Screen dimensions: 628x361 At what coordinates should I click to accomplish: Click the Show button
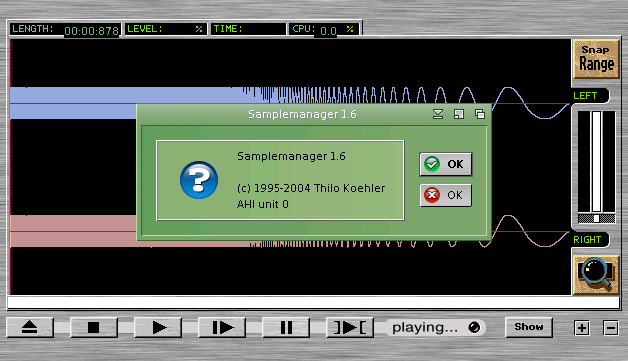pos(529,327)
